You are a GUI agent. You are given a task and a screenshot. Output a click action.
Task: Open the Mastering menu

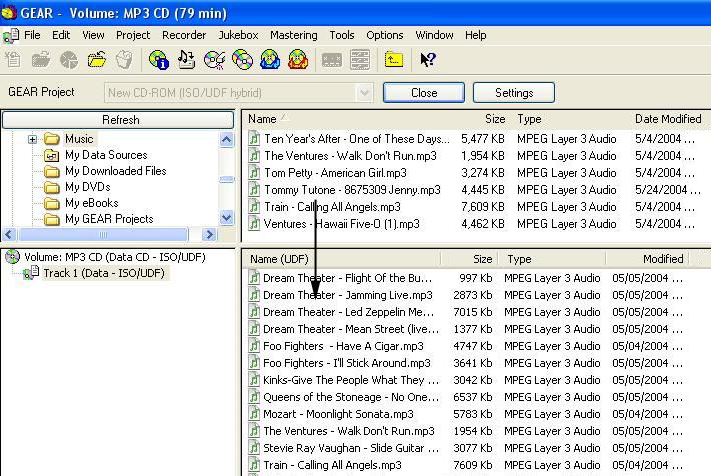(293, 35)
